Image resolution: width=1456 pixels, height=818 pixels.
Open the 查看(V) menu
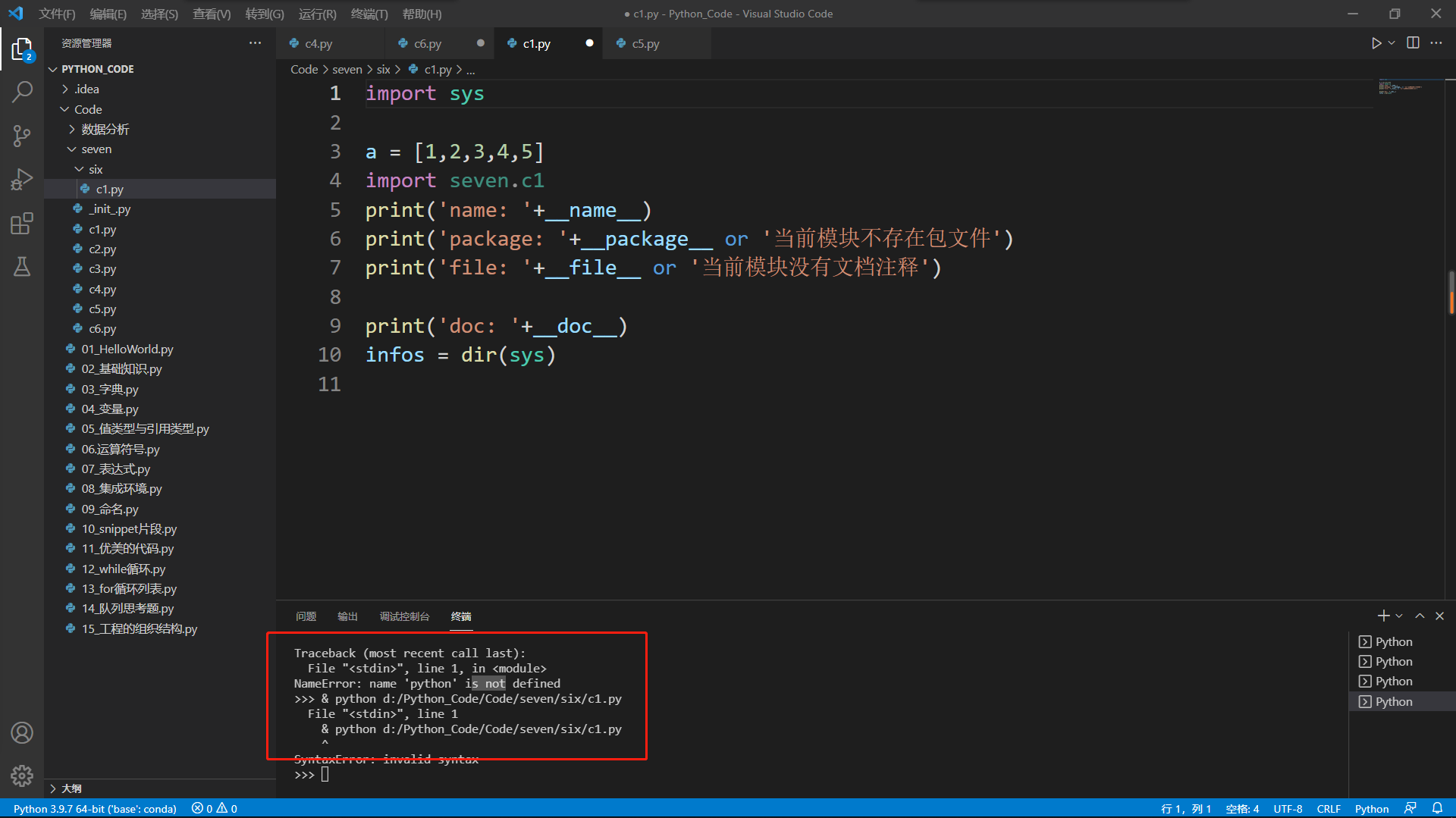(x=212, y=14)
